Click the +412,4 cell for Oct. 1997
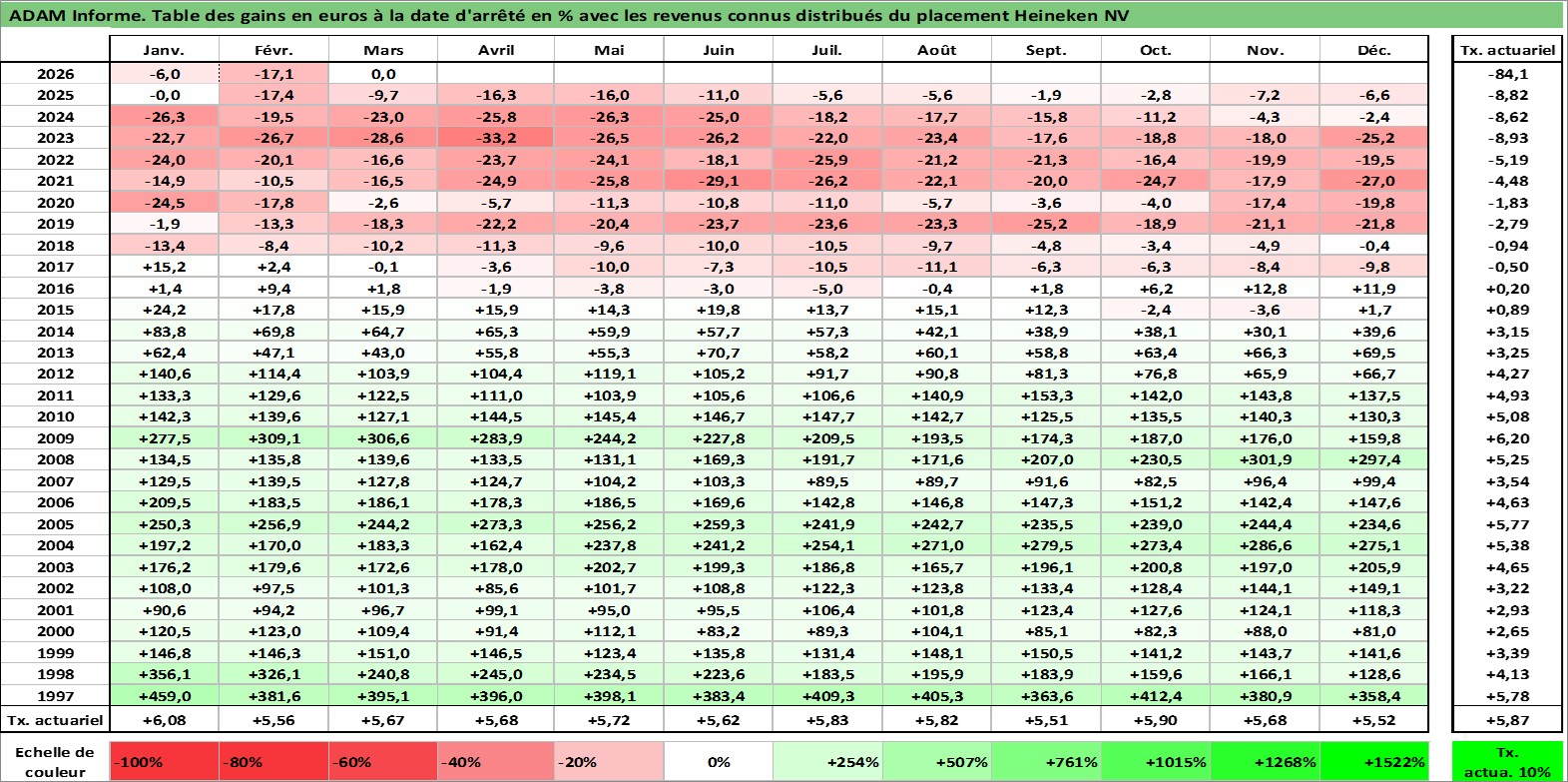 click(x=1156, y=696)
